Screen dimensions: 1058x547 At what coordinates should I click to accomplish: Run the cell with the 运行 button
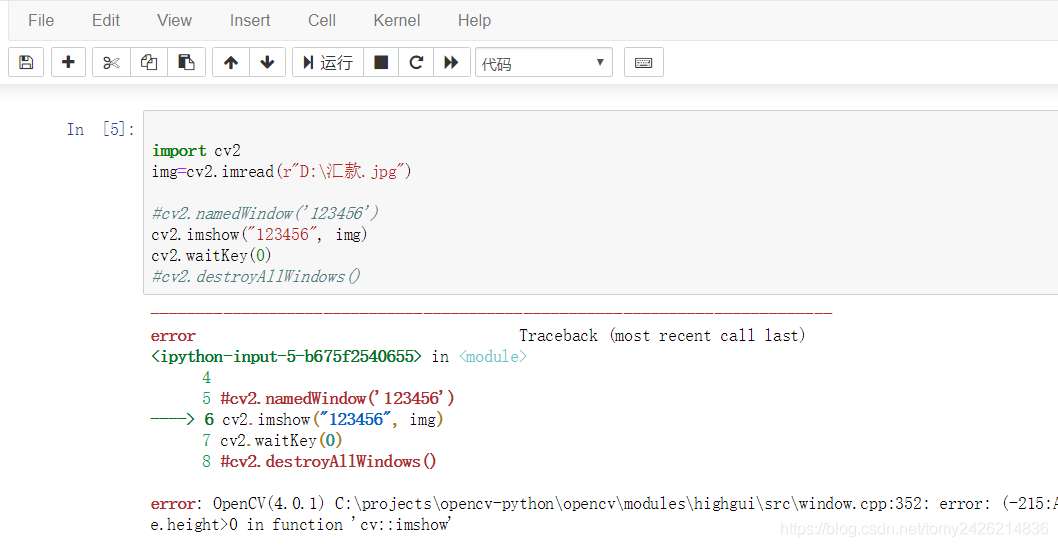point(328,62)
